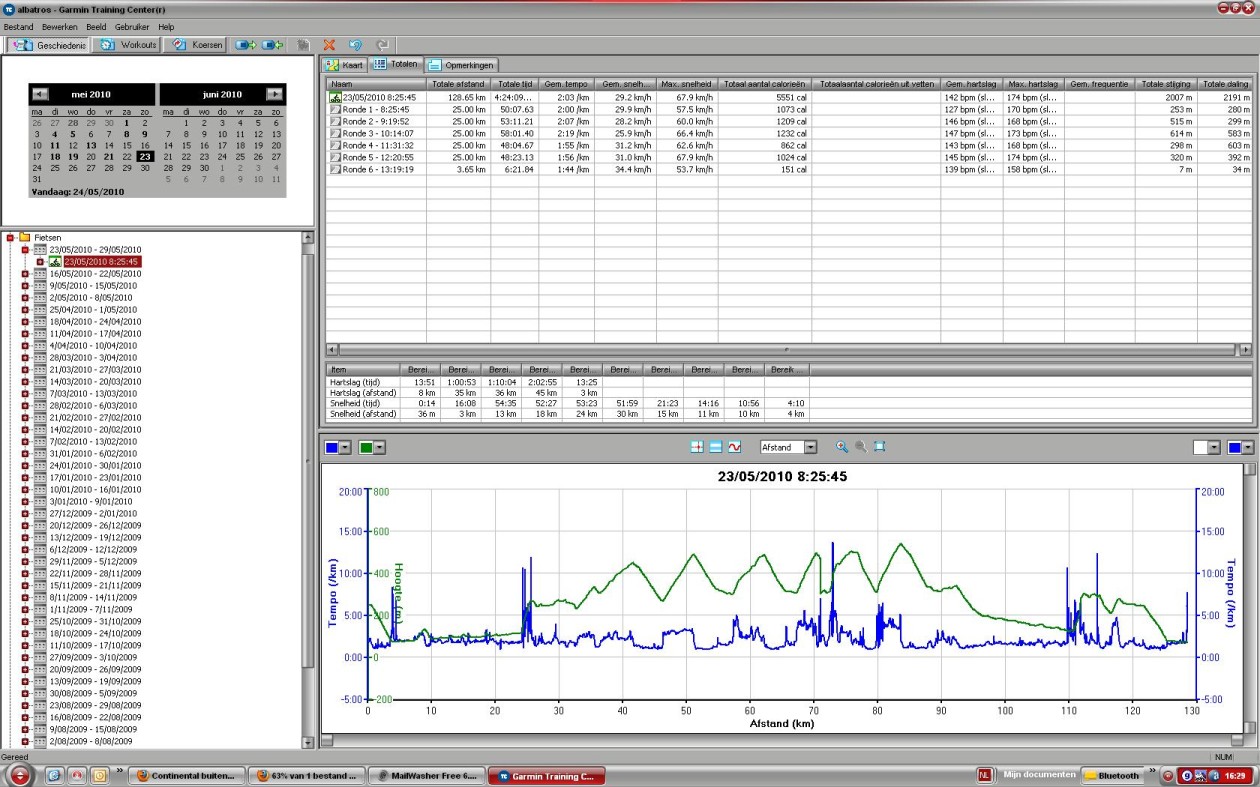
Task: Open the Bewerken menu
Action: (60, 27)
